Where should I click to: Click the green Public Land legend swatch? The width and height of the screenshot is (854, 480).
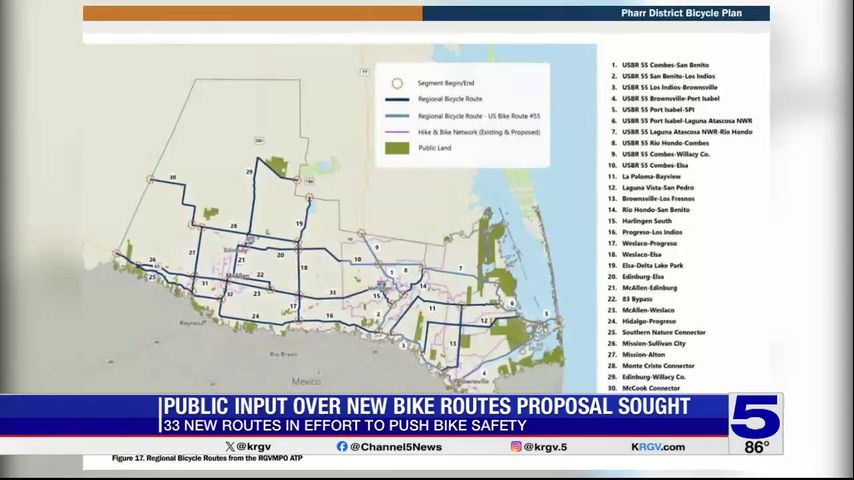coord(396,147)
